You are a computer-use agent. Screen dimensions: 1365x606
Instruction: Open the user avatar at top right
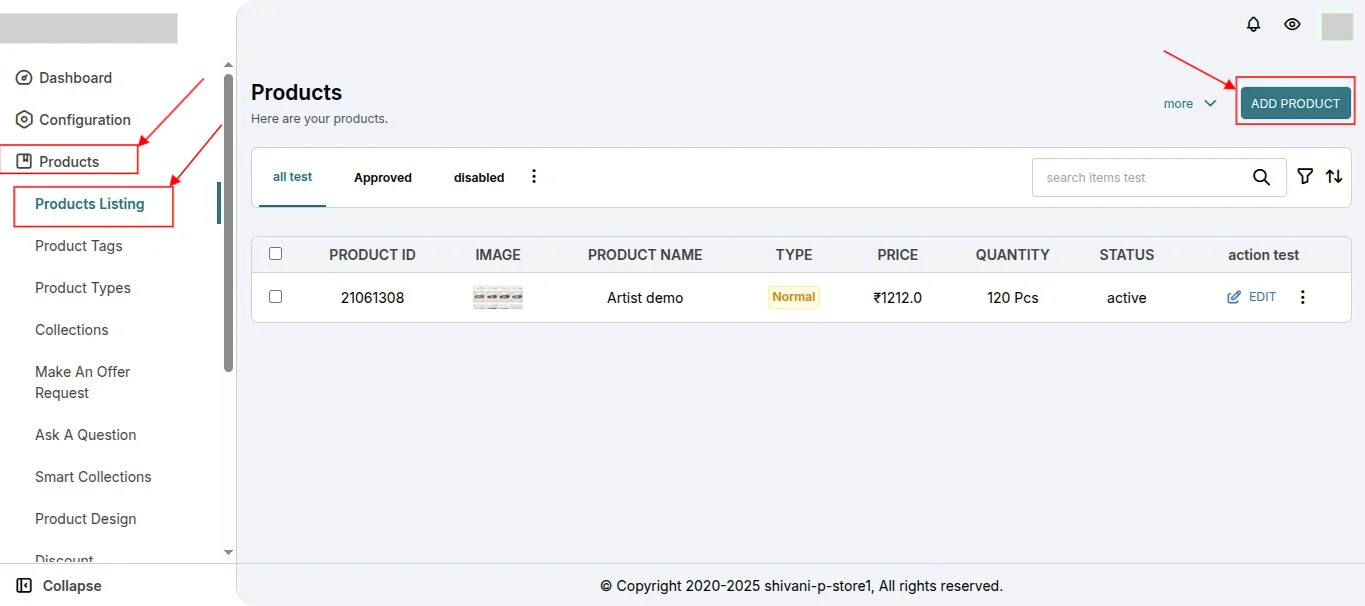(x=1337, y=26)
